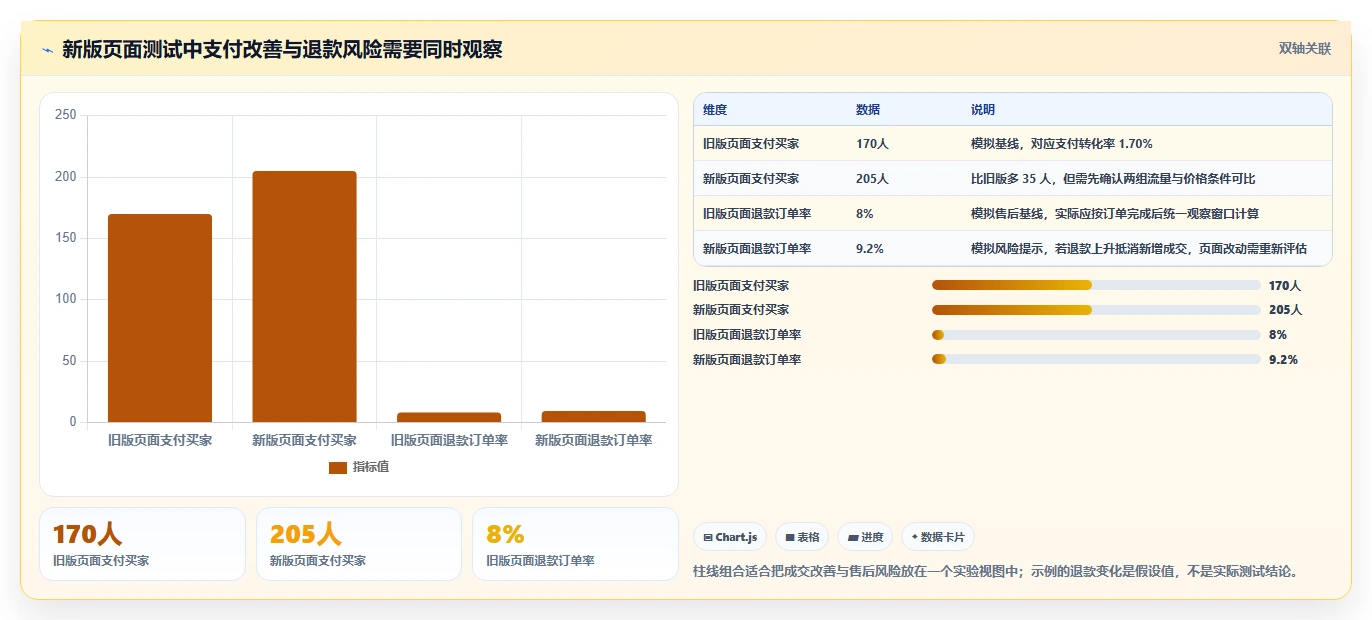
Task: Click the 旧版页面退款订单率 progress bar
Action: (1096, 335)
